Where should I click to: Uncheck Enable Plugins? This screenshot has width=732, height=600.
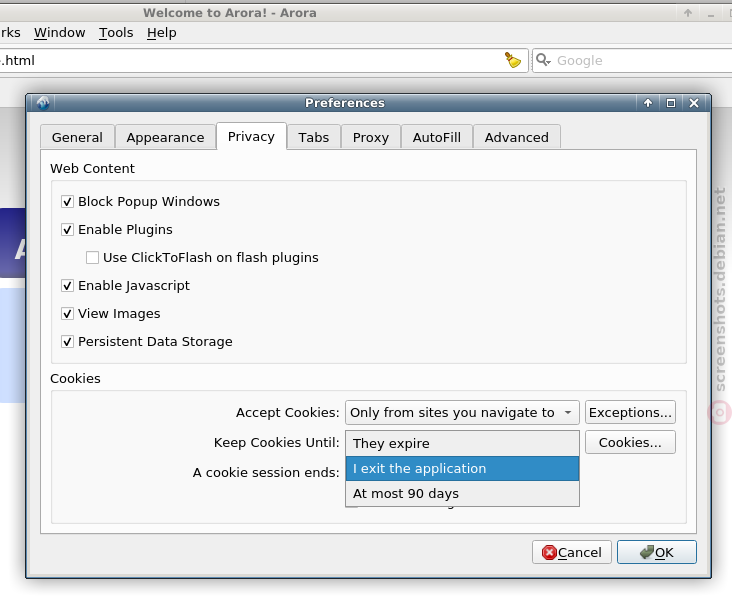pyautogui.click(x=67, y=230)
